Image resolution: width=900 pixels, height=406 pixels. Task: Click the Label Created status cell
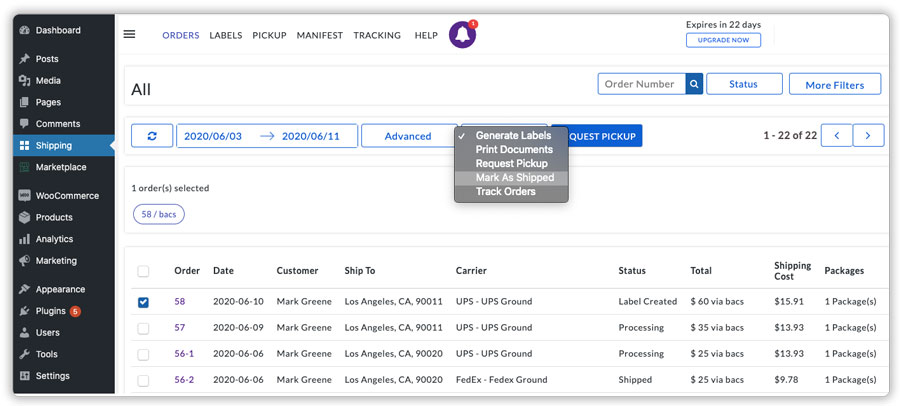tap(647, 301)
